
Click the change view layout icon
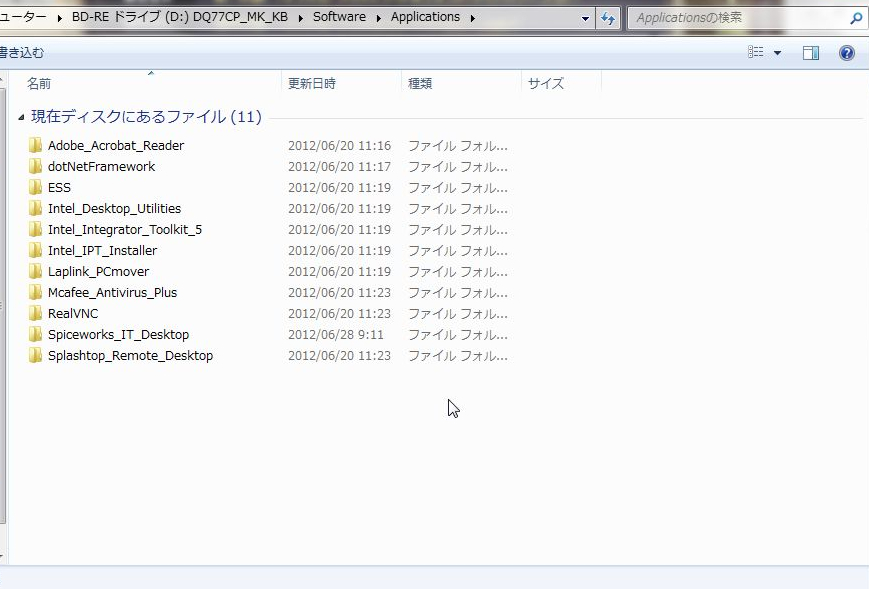point(755,52)
